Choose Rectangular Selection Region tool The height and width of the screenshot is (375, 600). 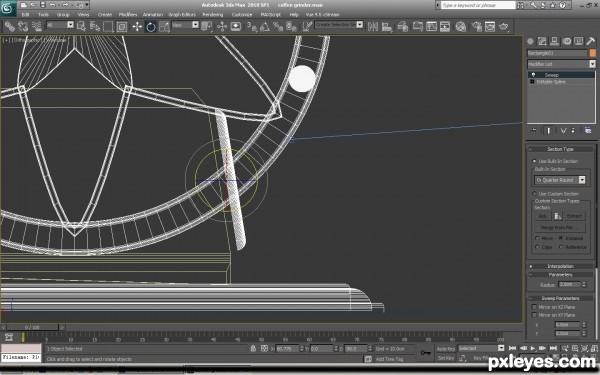tap(108, 26)
